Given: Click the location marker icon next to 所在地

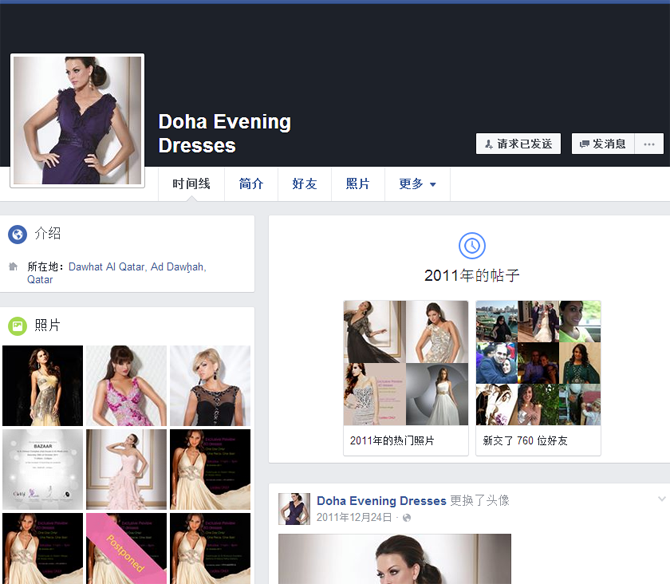Looking at the screenshot, I should 14,267.
